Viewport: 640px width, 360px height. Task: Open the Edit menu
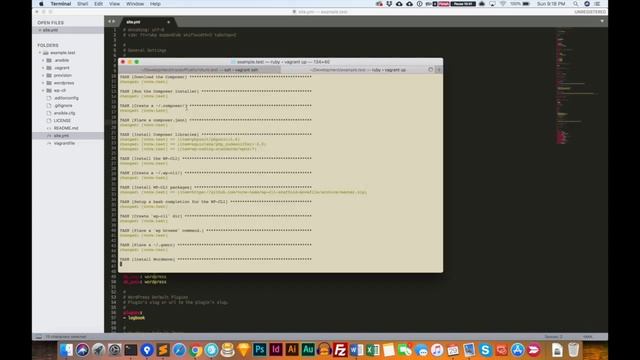pos(98,4)
